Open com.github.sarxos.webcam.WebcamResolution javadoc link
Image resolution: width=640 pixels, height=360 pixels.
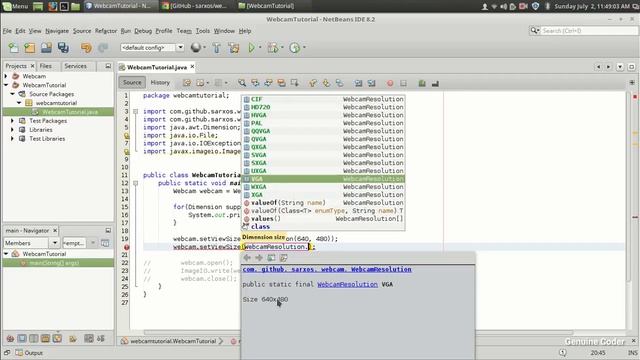327,269
